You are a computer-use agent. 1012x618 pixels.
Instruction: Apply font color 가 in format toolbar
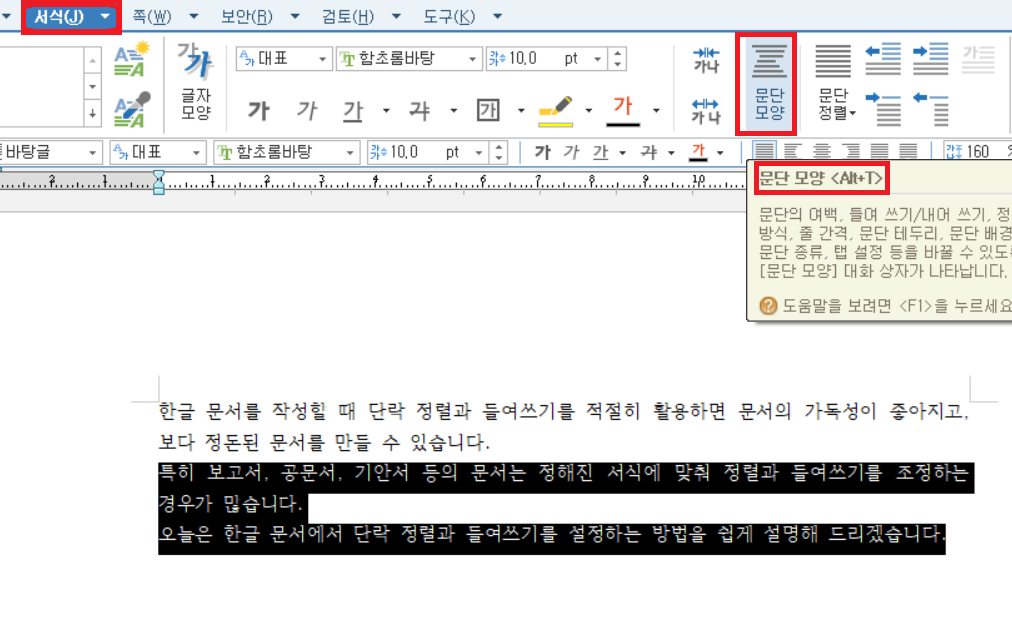(698, 152)
